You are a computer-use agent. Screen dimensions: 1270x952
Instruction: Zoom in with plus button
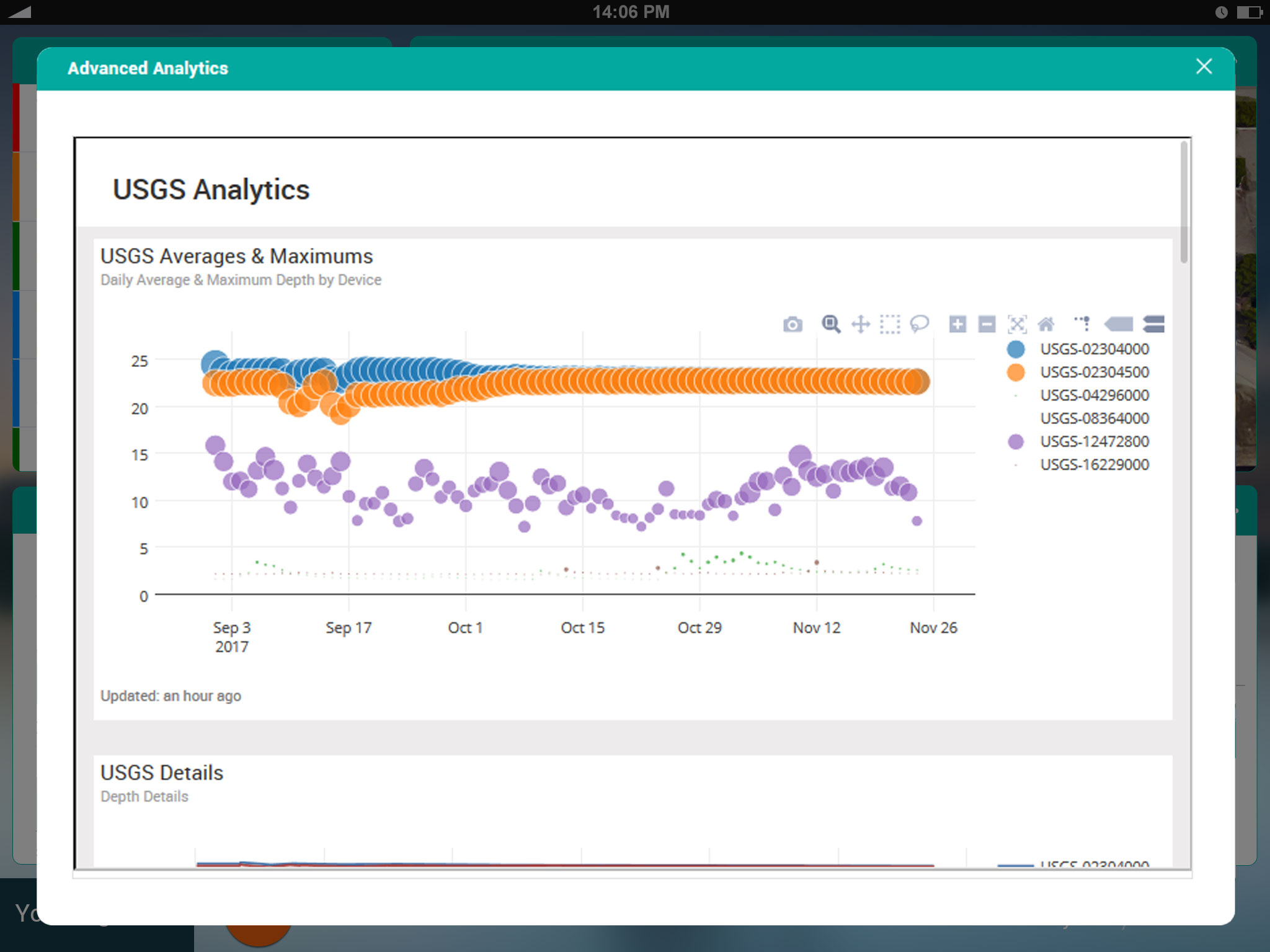point(957,324)
